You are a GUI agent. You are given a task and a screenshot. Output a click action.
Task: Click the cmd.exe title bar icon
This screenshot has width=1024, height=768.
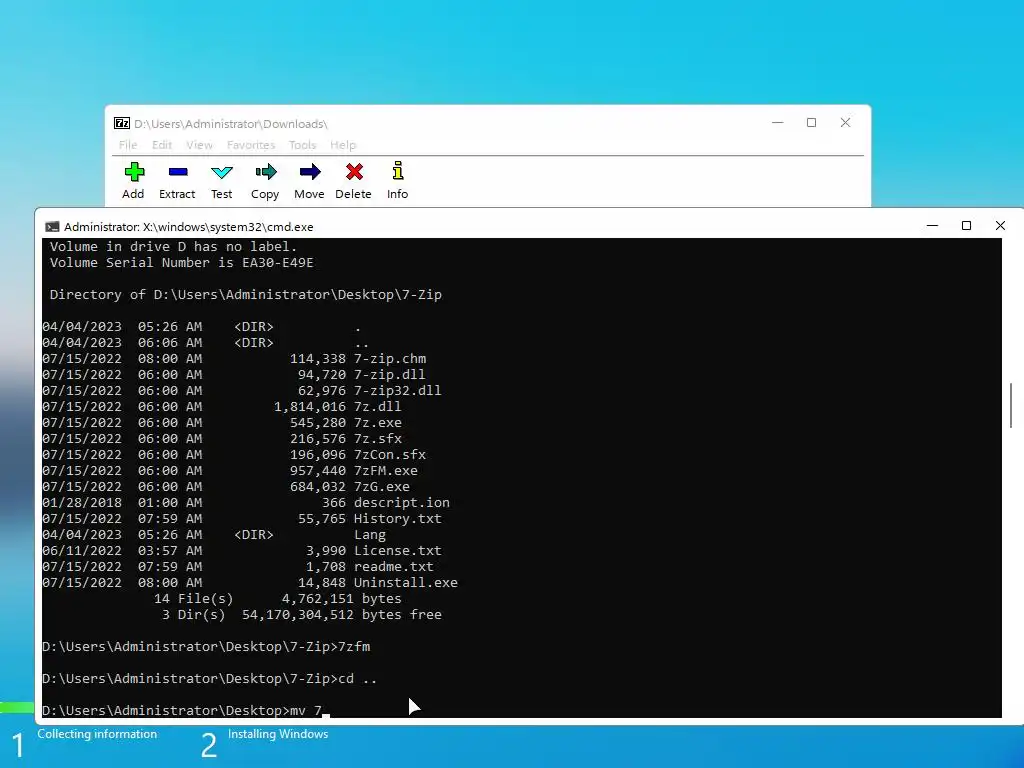point(52,227)
